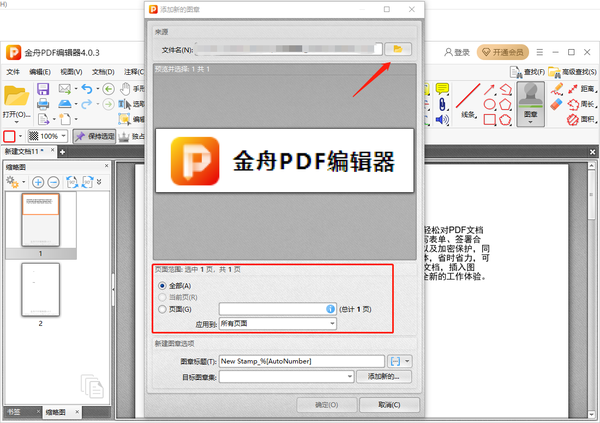Open the 编辑(E) menu
The height and width of the screenshot is (423, 600).
click(40, 72)
